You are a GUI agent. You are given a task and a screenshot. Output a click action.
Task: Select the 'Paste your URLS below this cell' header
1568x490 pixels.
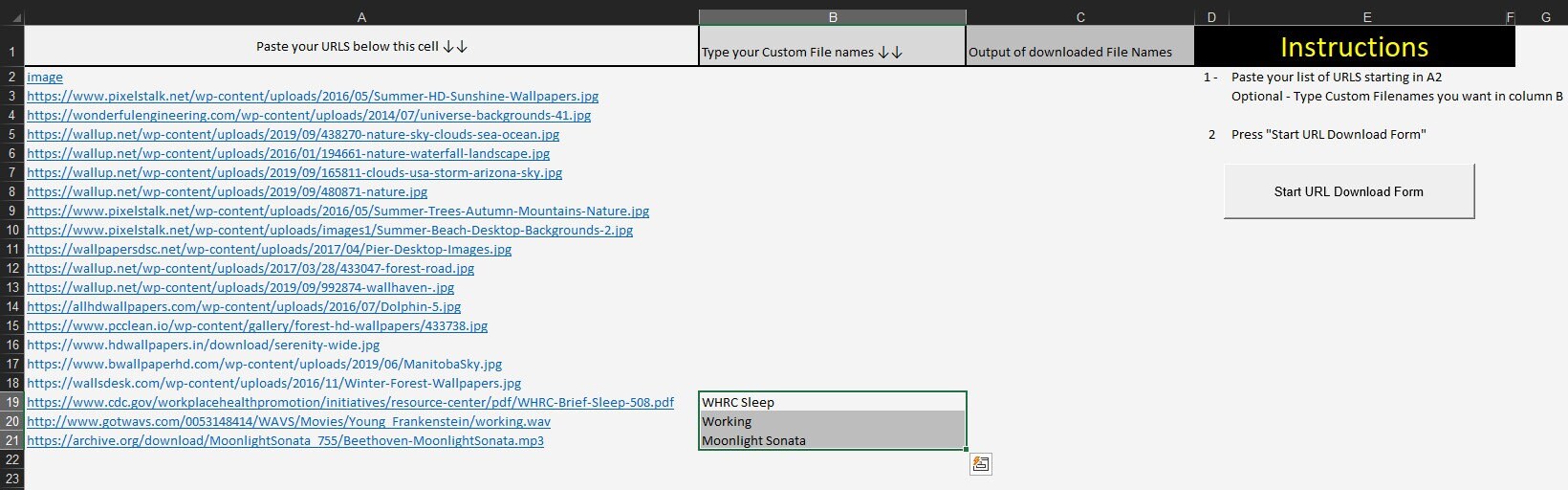(x=361, y=46)
